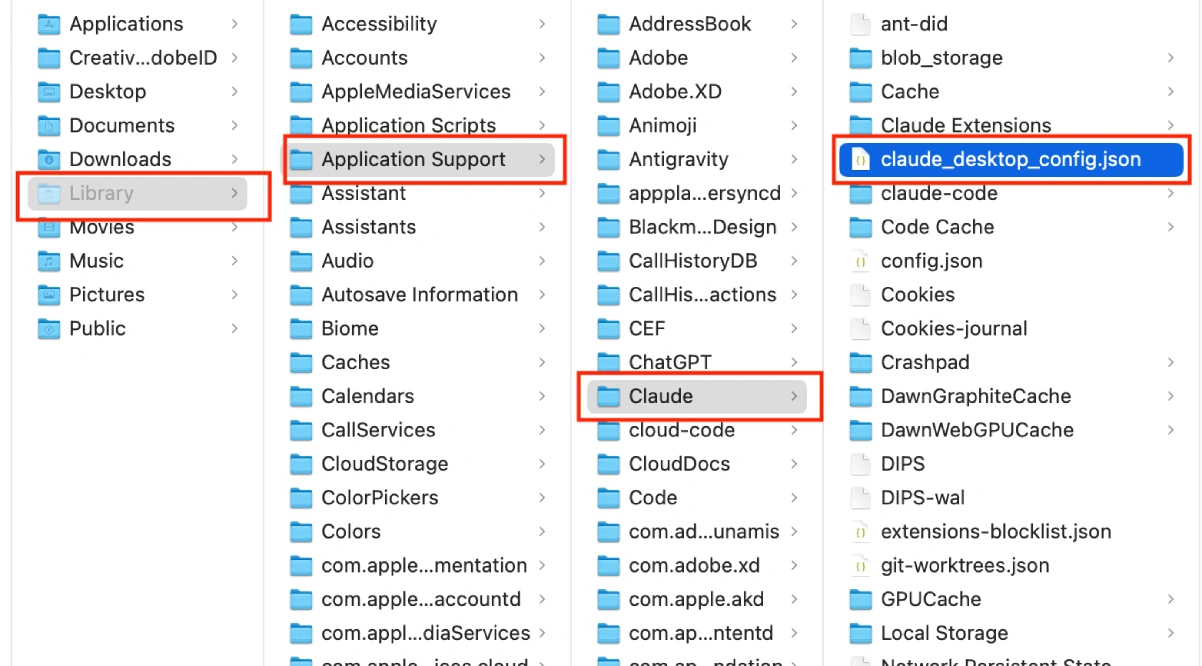Click the Audio folder icon
The image size is (1202, 666).
(x=301, y=261)
